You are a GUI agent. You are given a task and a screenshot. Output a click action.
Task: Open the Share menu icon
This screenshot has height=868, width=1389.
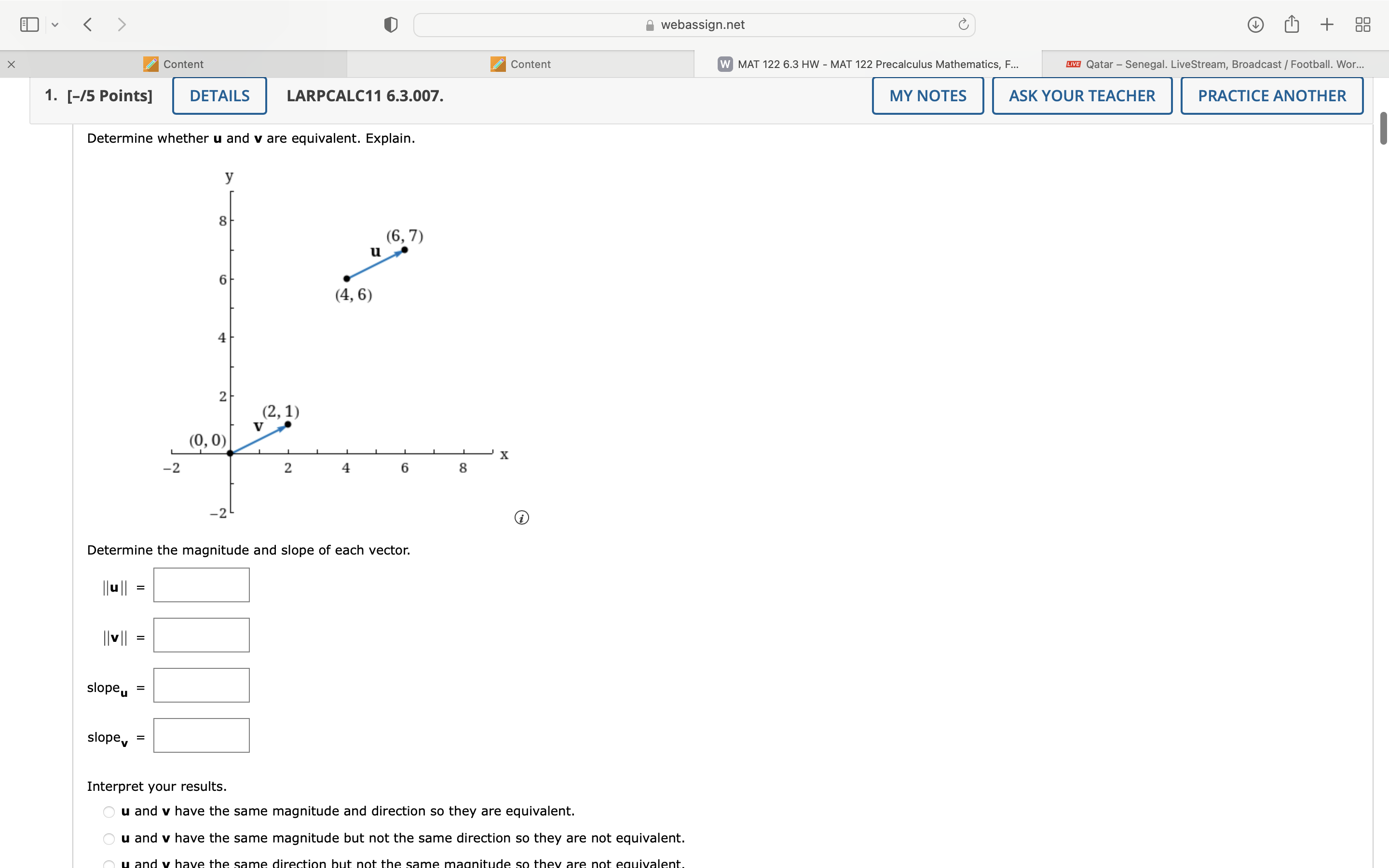click(x=1291, y=24)
